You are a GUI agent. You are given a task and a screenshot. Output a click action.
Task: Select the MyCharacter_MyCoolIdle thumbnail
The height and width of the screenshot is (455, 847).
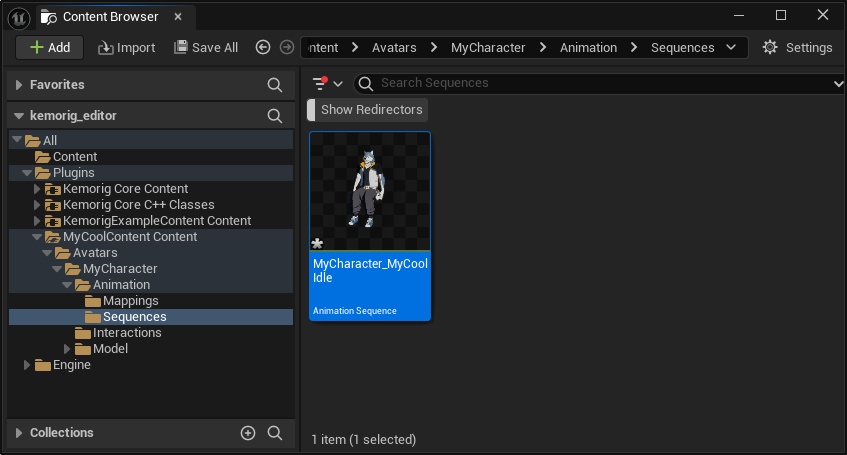coord(370,192)
